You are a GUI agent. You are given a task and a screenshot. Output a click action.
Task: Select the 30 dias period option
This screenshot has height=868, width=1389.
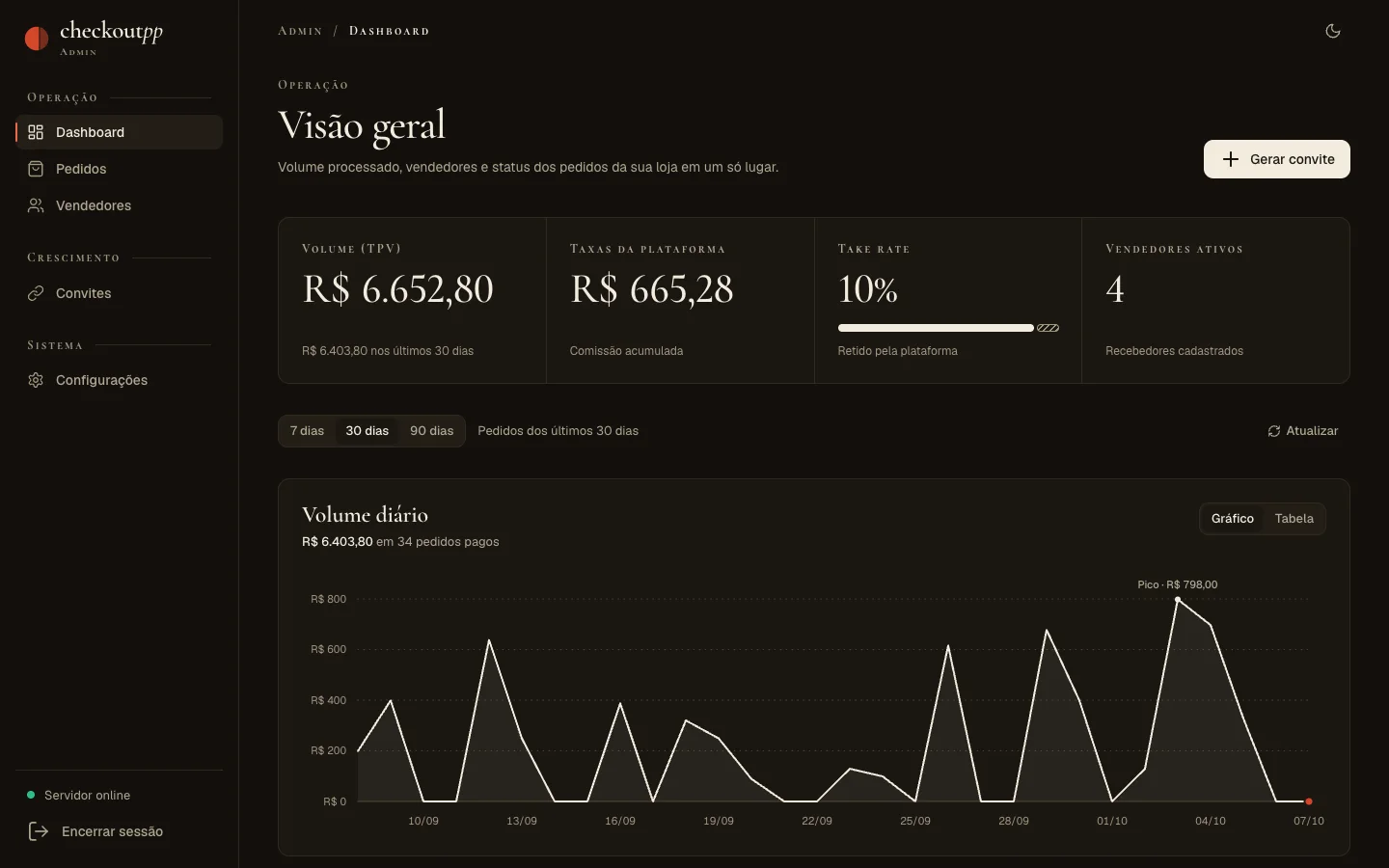tap(368, 431)
